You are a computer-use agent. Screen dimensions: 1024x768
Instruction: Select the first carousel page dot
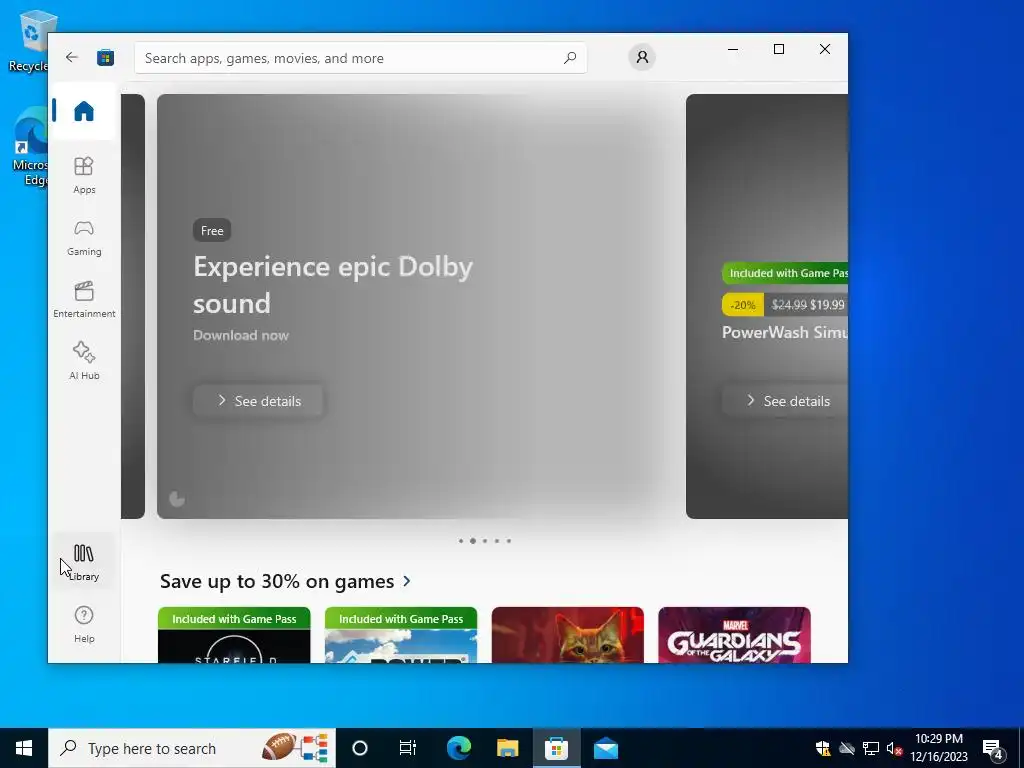461,541
